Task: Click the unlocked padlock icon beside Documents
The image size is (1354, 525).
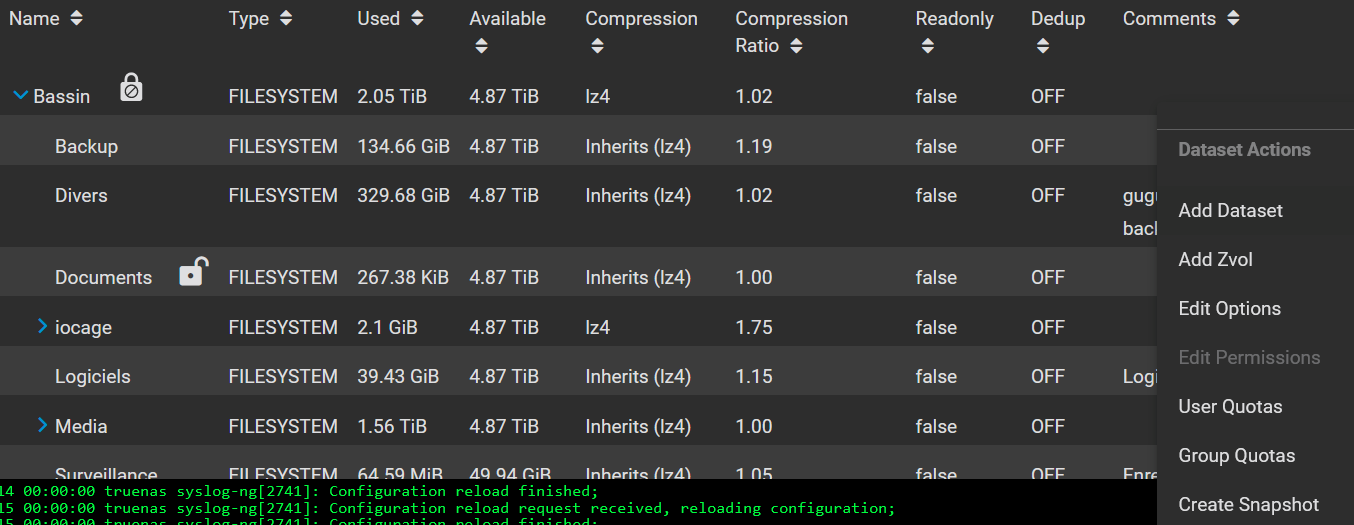Action: tap(193, 271)
